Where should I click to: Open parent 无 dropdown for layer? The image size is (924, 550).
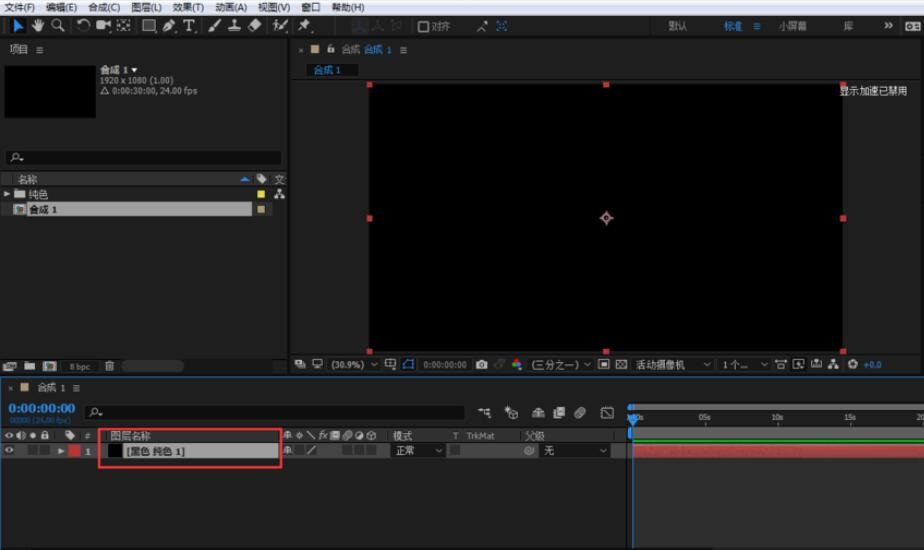tap(574, 450)
